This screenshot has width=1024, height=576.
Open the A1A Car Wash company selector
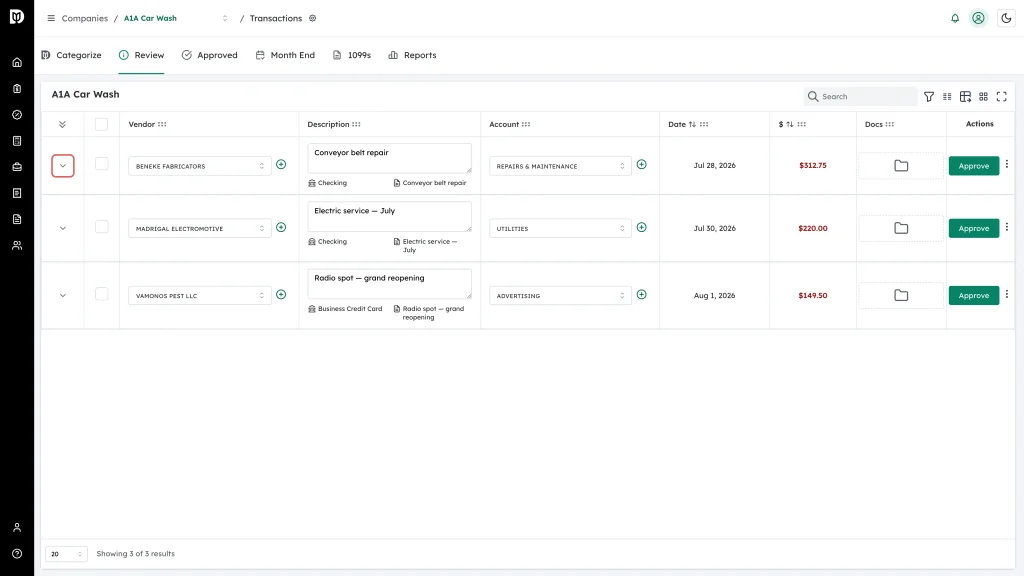(x=176, y=18)
